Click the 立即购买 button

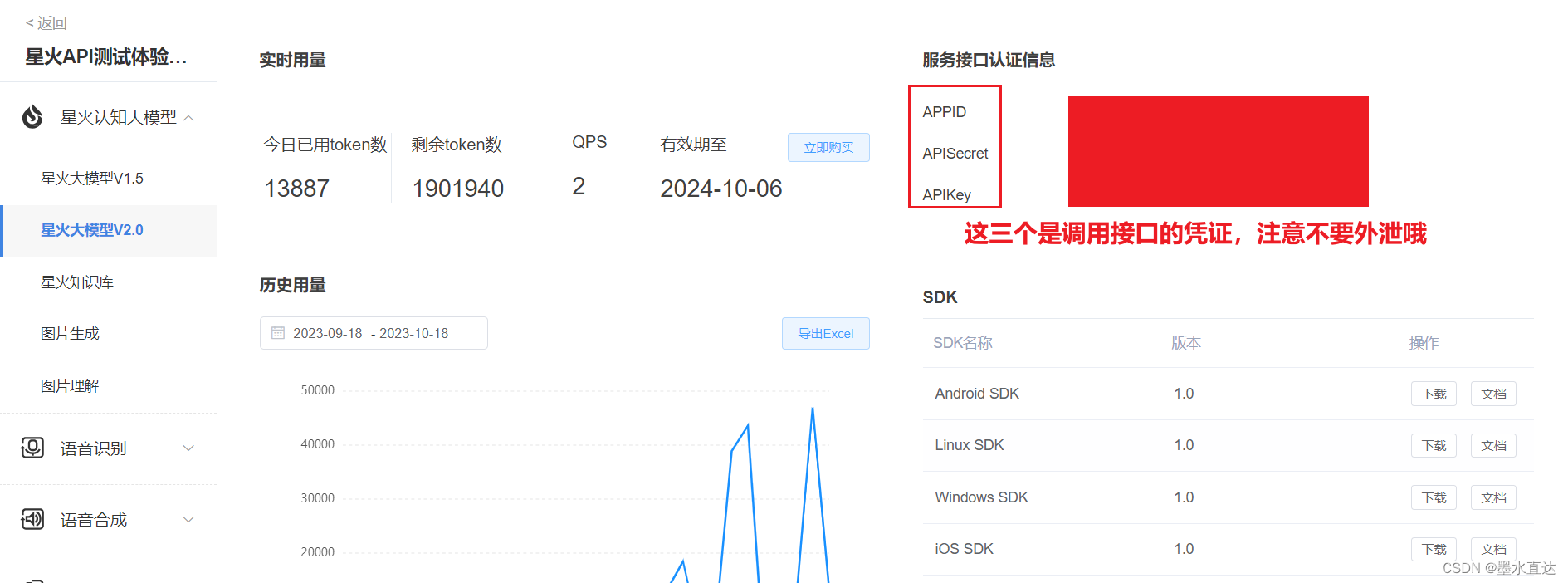pyautogui.click(x=828, y=147)
